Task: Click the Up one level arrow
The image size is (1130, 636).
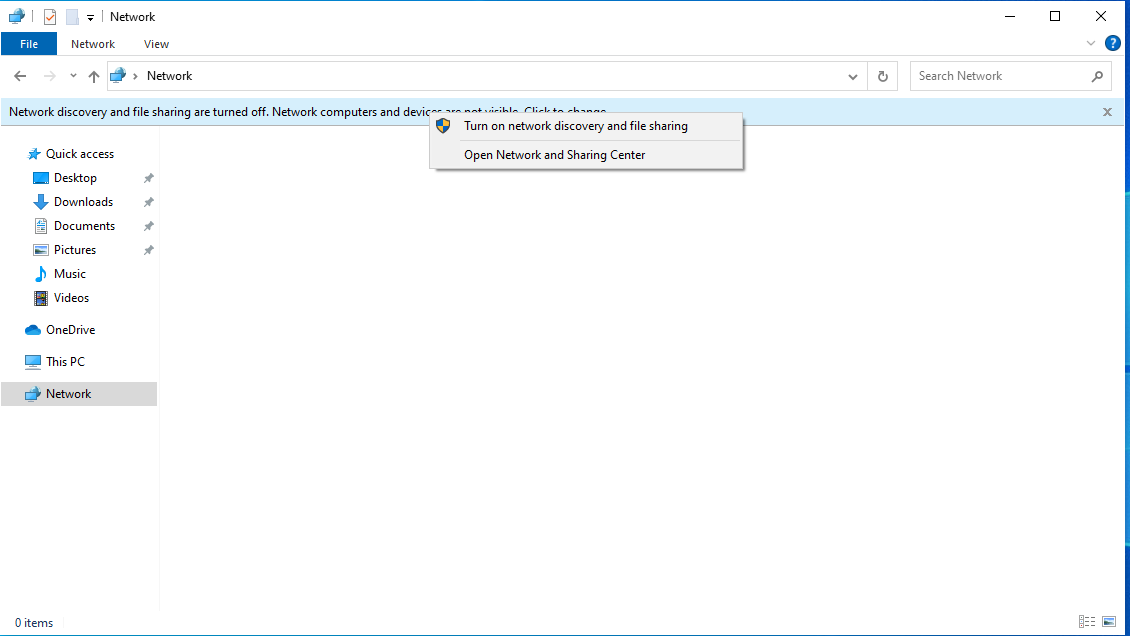Action: tap(93, 75)
